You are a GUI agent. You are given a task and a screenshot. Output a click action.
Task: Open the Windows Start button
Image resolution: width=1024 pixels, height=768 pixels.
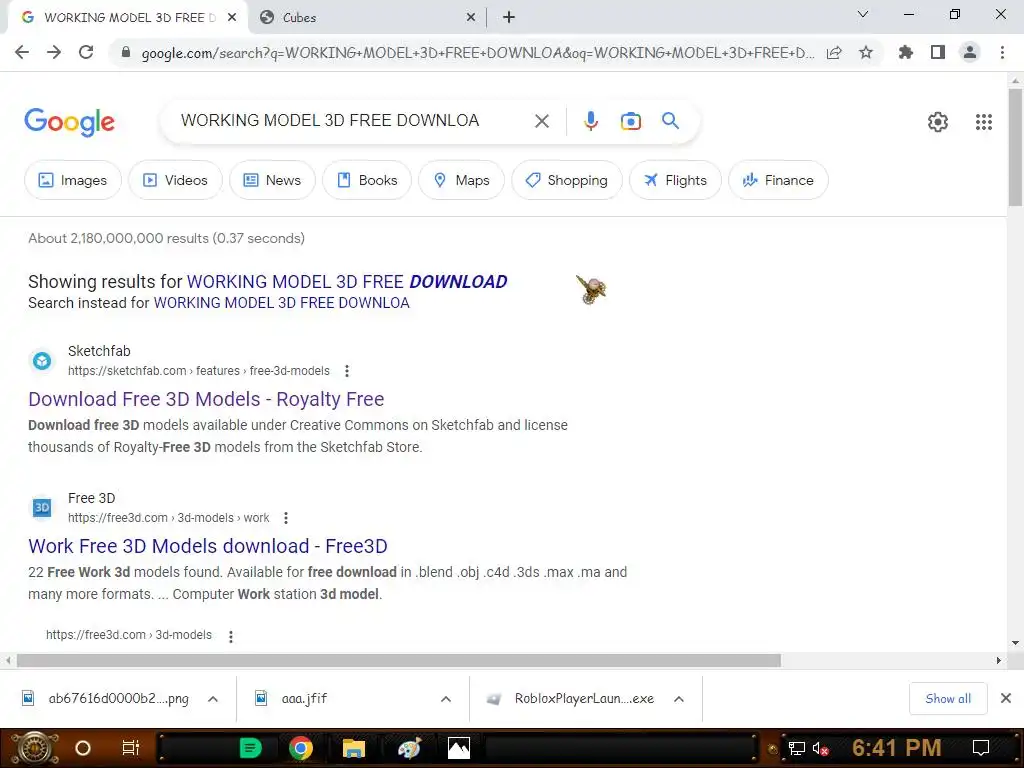33,748
